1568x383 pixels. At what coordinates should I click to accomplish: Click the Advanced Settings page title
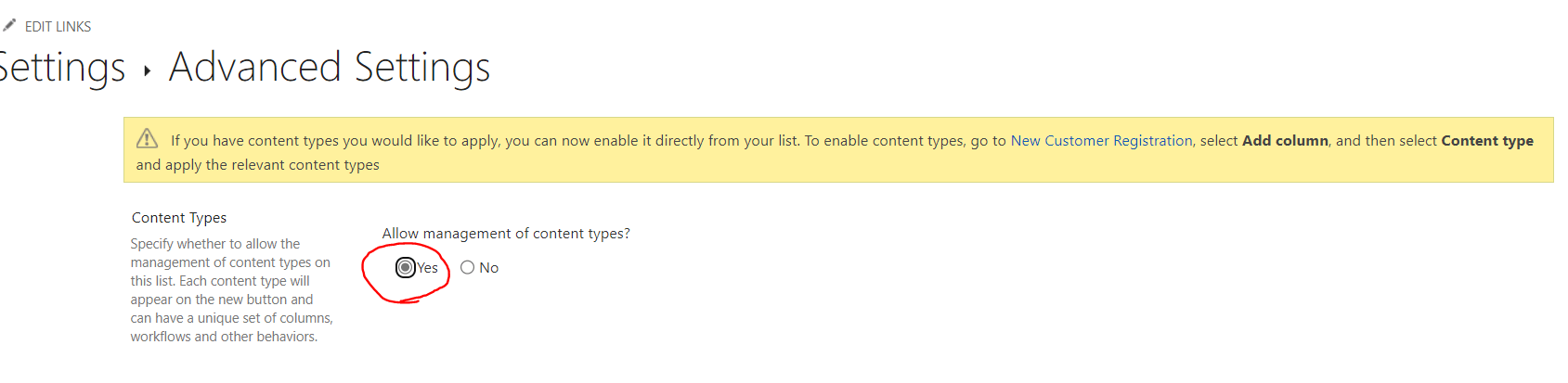330,68
